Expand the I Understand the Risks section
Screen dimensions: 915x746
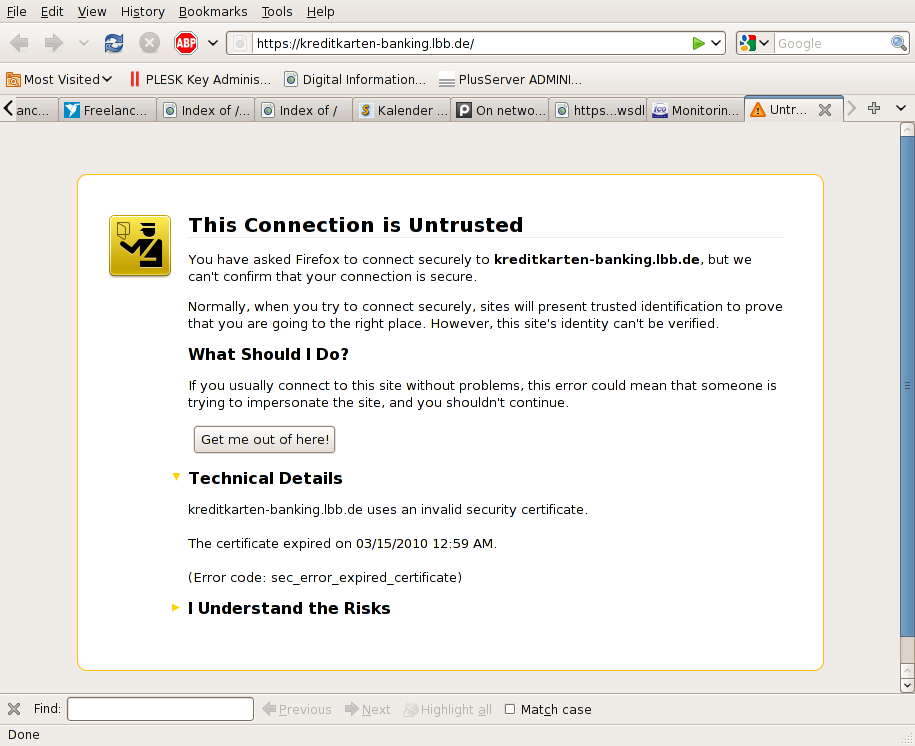pyautogui.click(x=176, y=608)
